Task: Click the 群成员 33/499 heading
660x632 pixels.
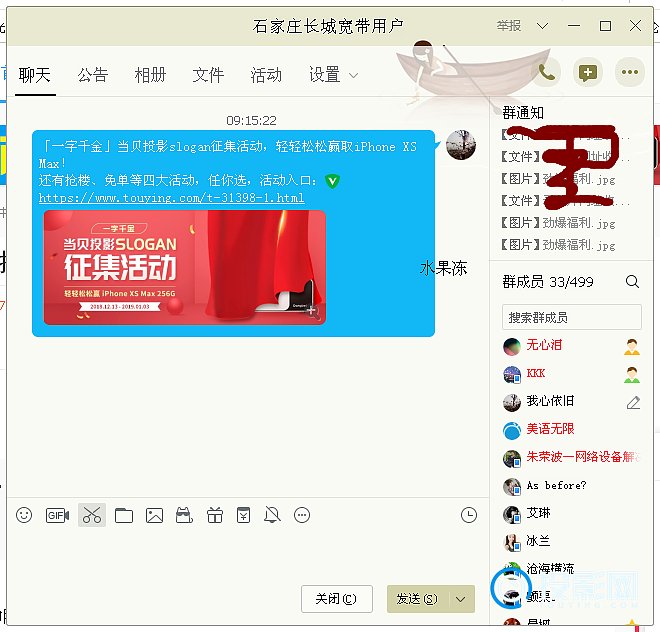Action: pyautogui.click(x=548, y=282)
